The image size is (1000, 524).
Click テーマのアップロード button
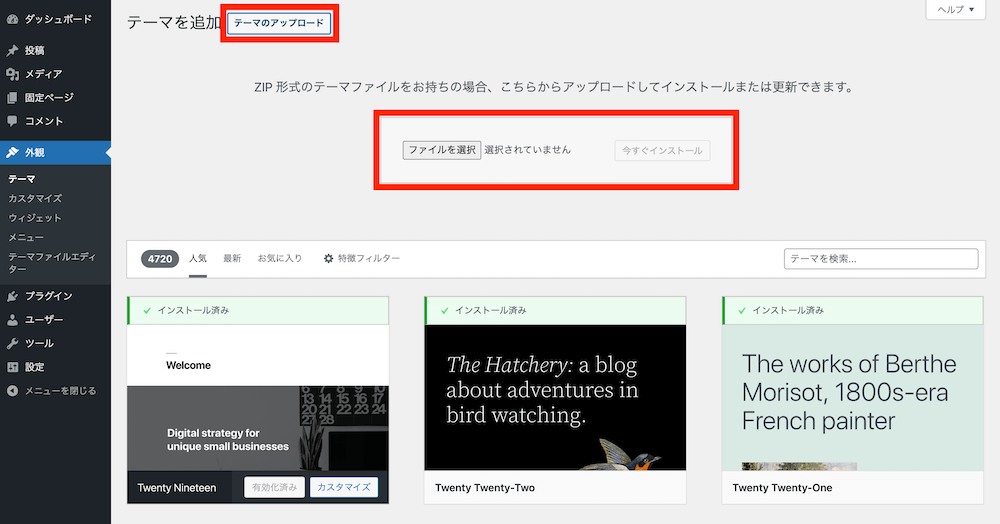point(279,23)
